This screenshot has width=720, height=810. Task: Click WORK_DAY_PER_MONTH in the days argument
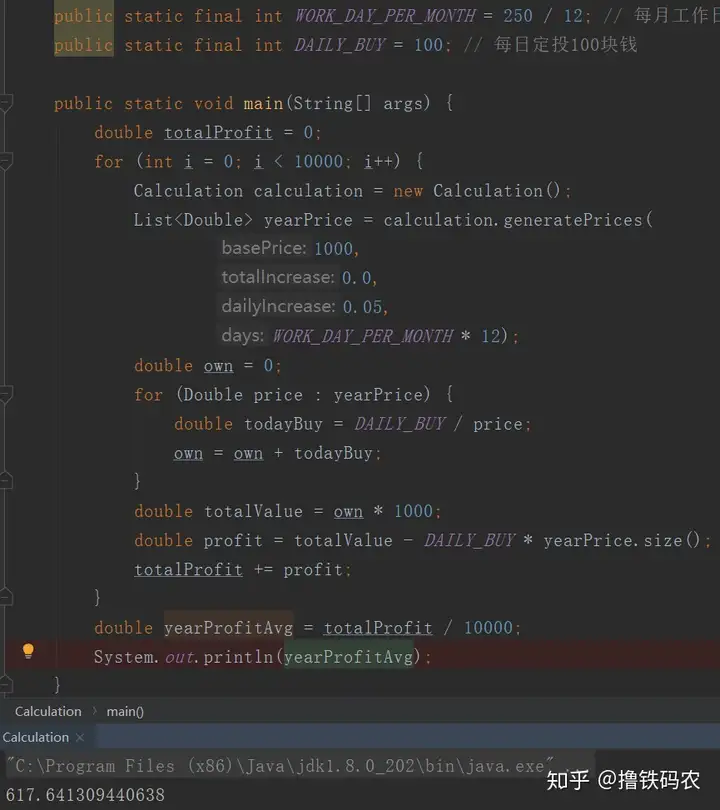click(x=363, y=336)
